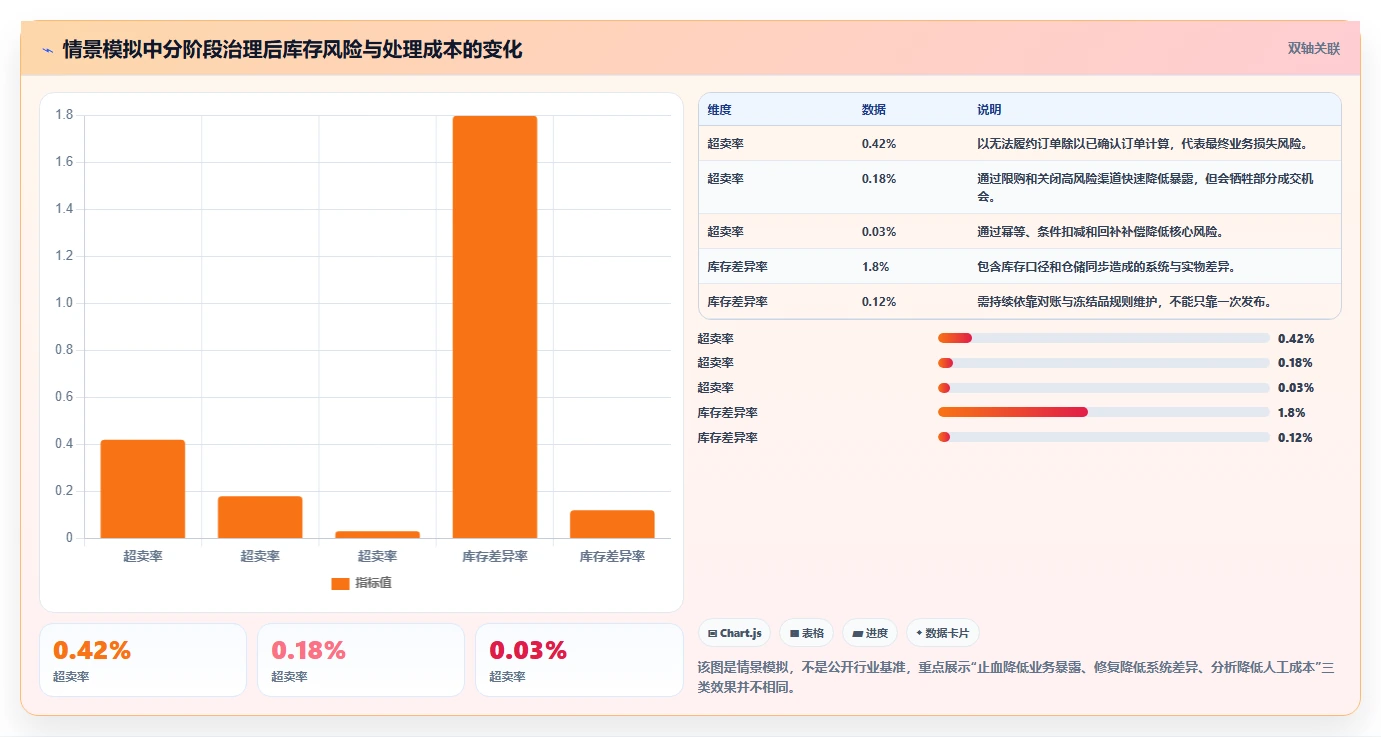This screenshot has height=737, width=1381.
Task: Click the 维度 table column header
Action: pos(720,110)
